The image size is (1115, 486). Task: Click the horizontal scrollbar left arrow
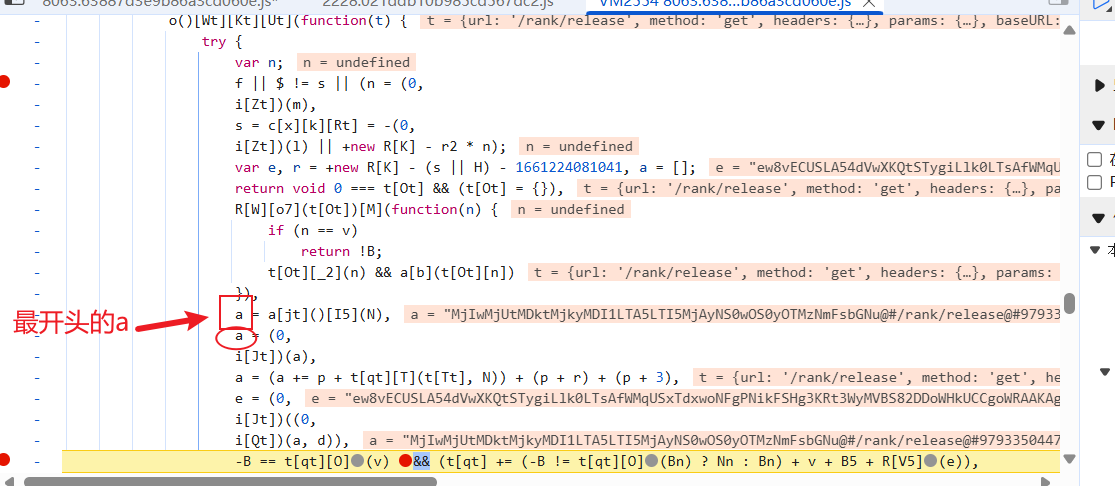[x=9, y=481]
